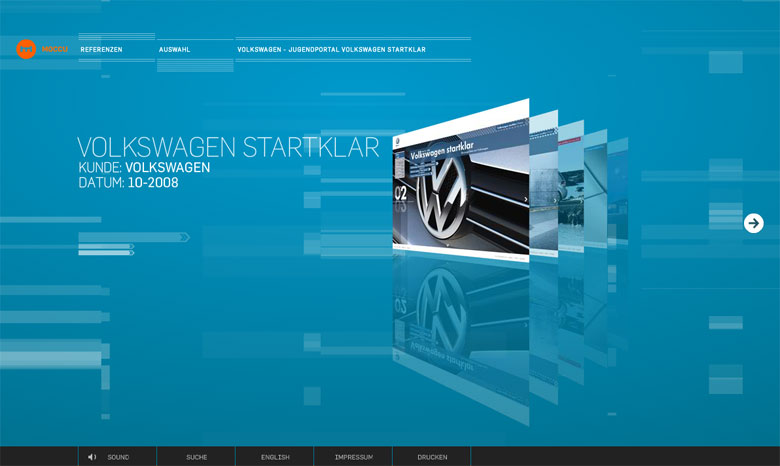The width and height of the screenshot is (780, 466).
Task: Click the lowest white arrow bar under DATUM
Action: click(x=105, y=253)
